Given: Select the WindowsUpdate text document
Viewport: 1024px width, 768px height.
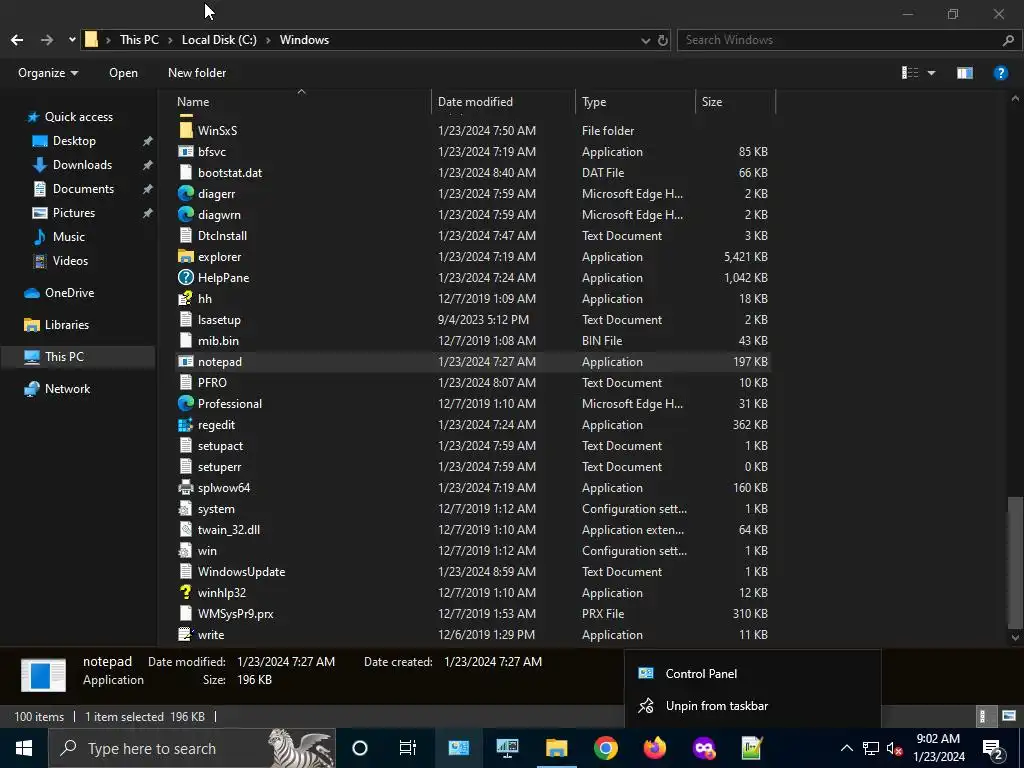Looking at the screenshot, I should [241, 571].
